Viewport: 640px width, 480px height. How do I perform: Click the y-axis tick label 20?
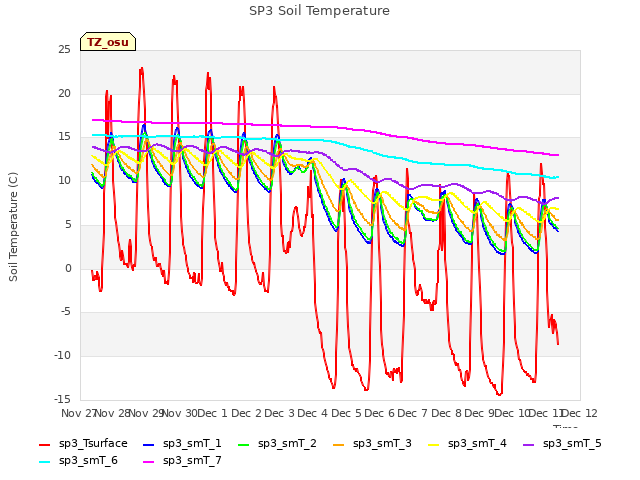click(64, 93)
